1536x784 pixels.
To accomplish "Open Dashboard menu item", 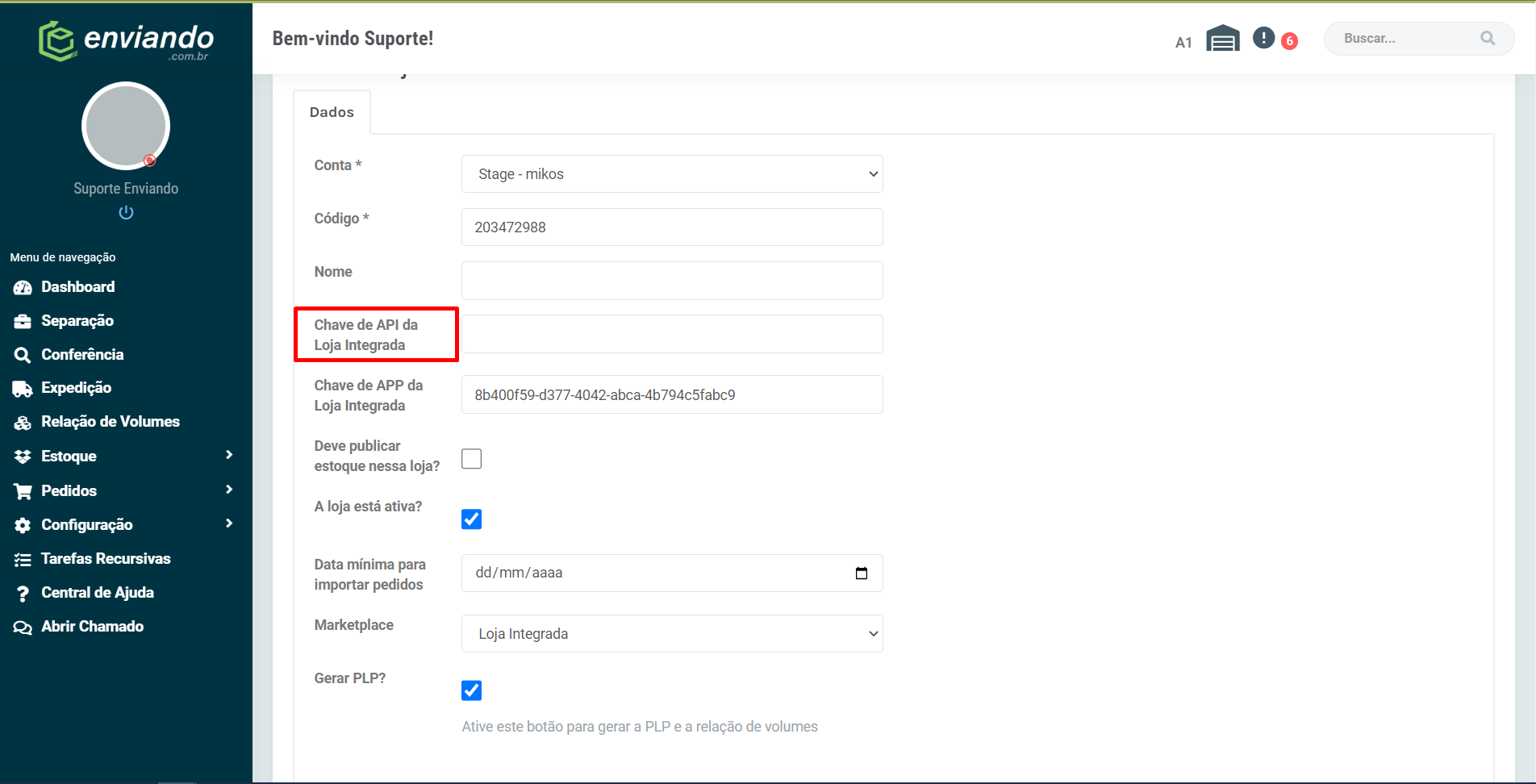I will tap(78, 287).
